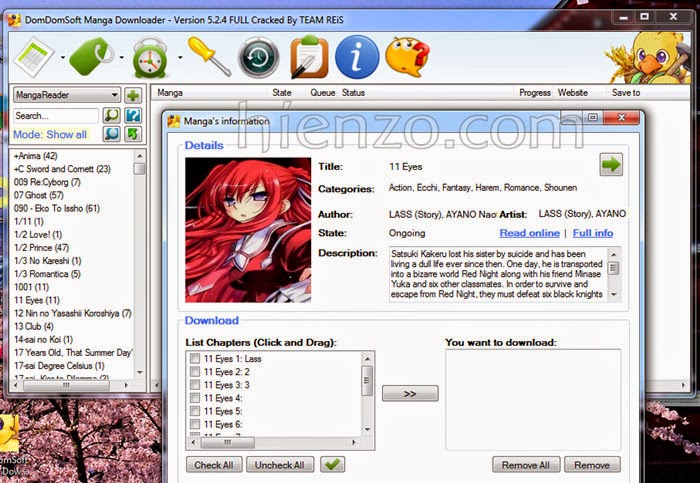Open the screwdriver settings tool icon
This screenshot has width=700, height=483.
(209, 56)
